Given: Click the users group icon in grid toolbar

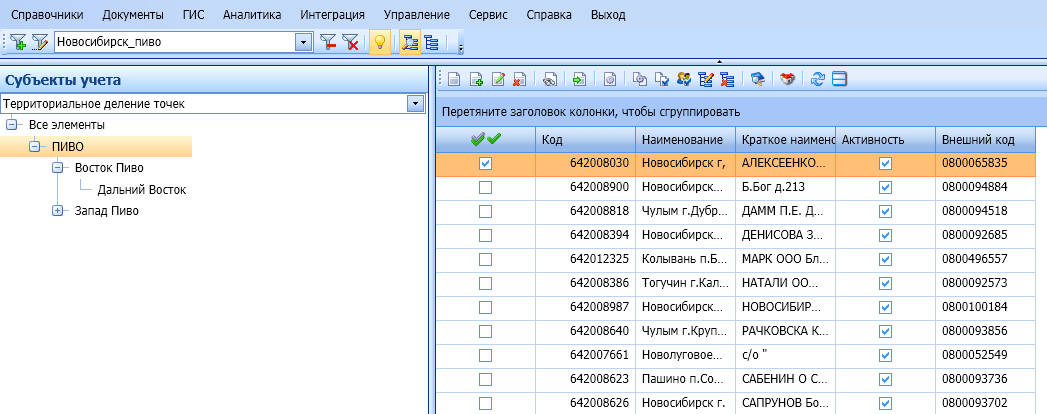Looking at the screenshot, I should tap(684, 79).
